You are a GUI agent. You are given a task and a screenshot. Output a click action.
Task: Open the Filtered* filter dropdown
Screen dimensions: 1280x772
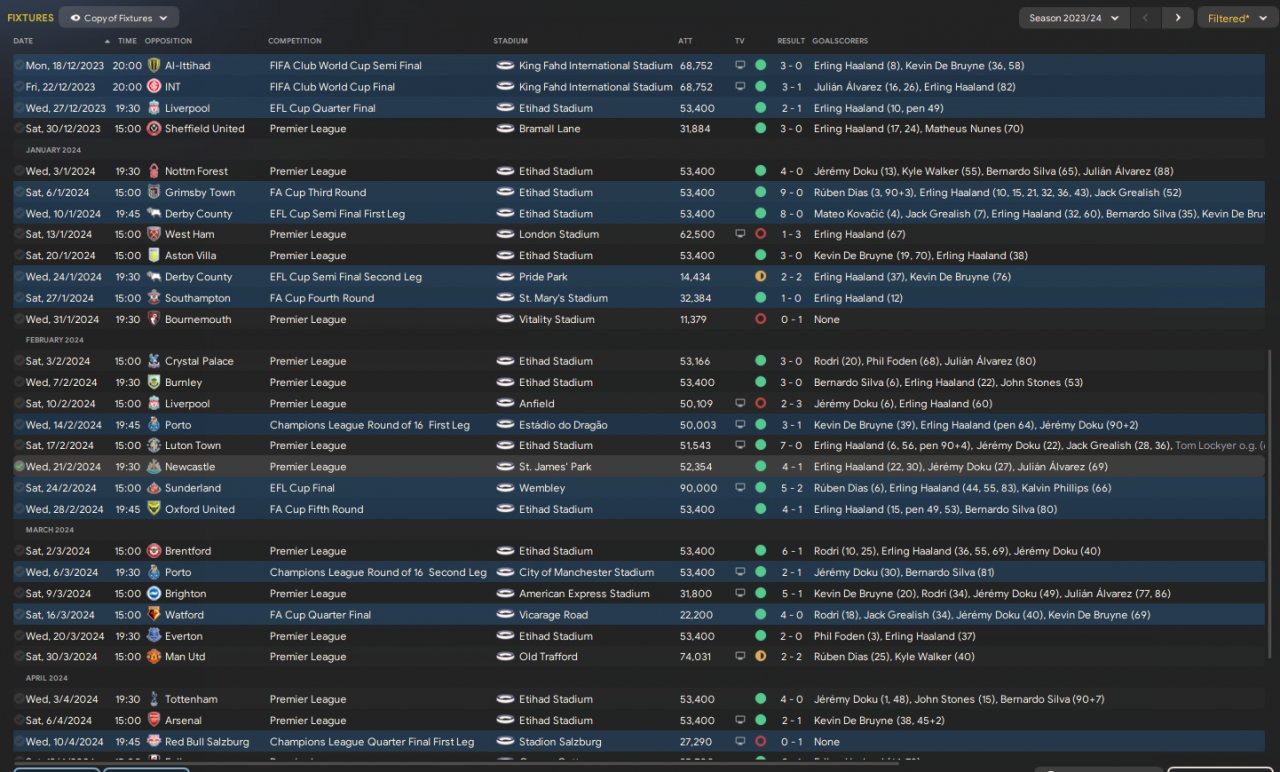click(x=1237, y=18)
